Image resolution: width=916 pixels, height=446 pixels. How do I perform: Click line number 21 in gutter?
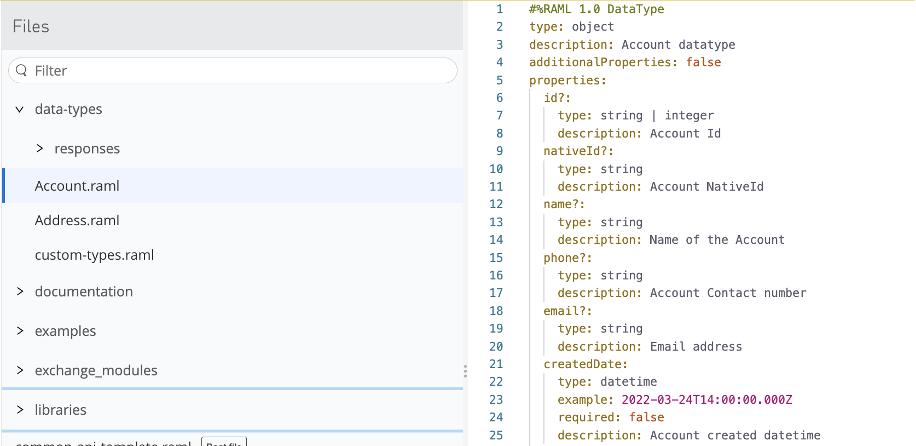coord(497,364)
